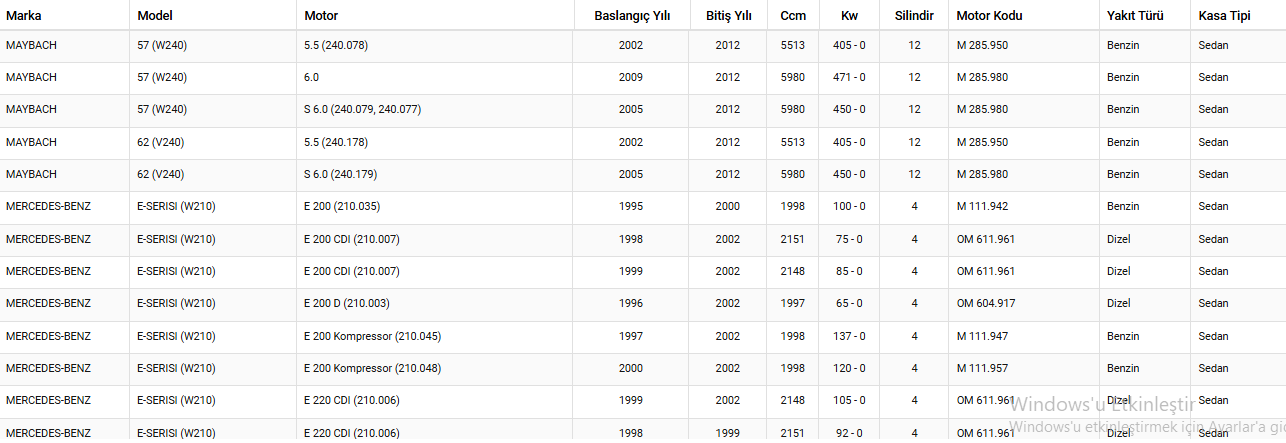The height and width of the screenshot is (443, 1286).
Task: Sort by Baslangıç Yılı column header
Action: (631, 16)
